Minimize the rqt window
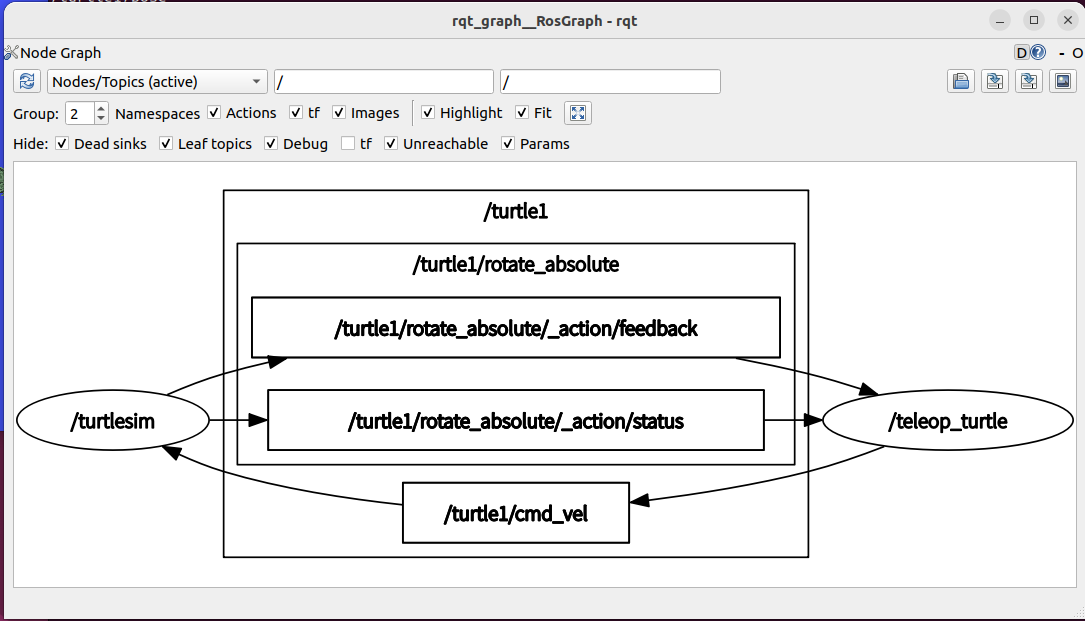This screenshot has height=621, width=1085. (999, 20)
